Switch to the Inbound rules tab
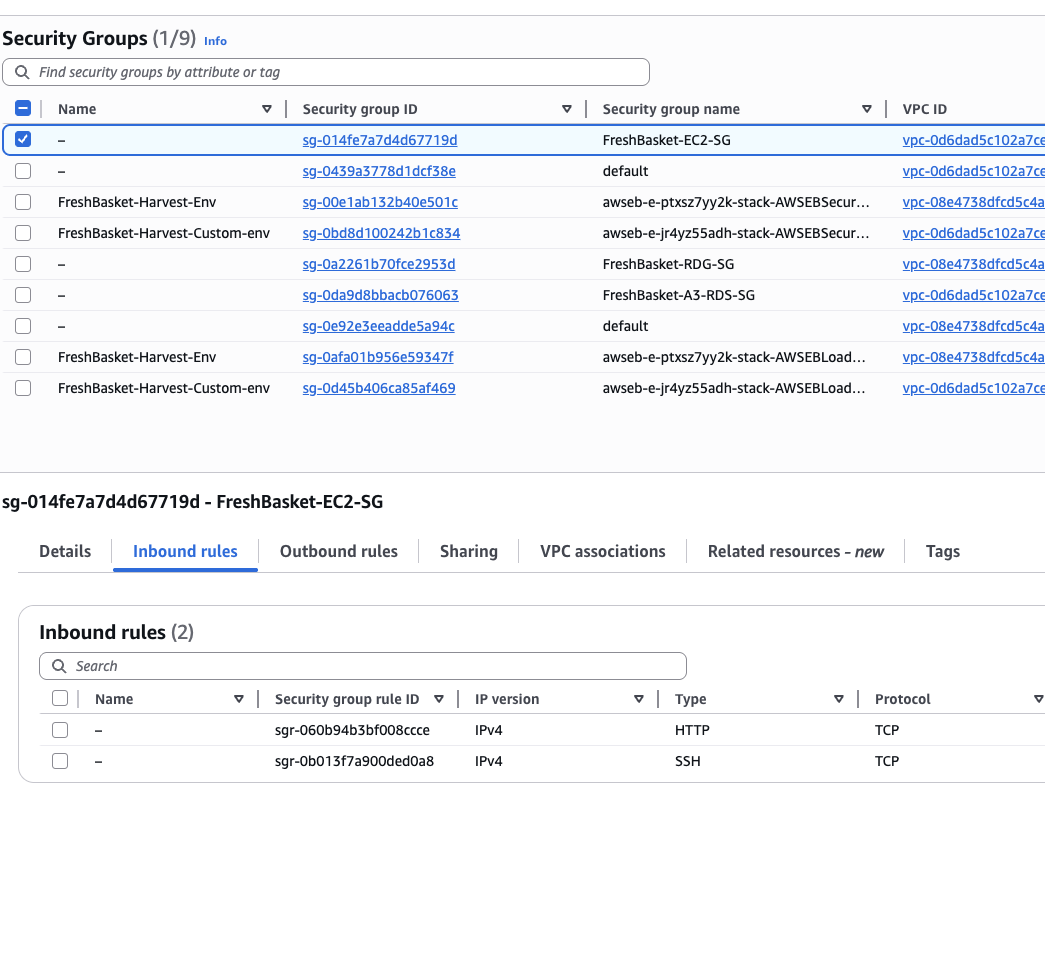This screenshot has height=961, width=1045. tap(185, 552)
